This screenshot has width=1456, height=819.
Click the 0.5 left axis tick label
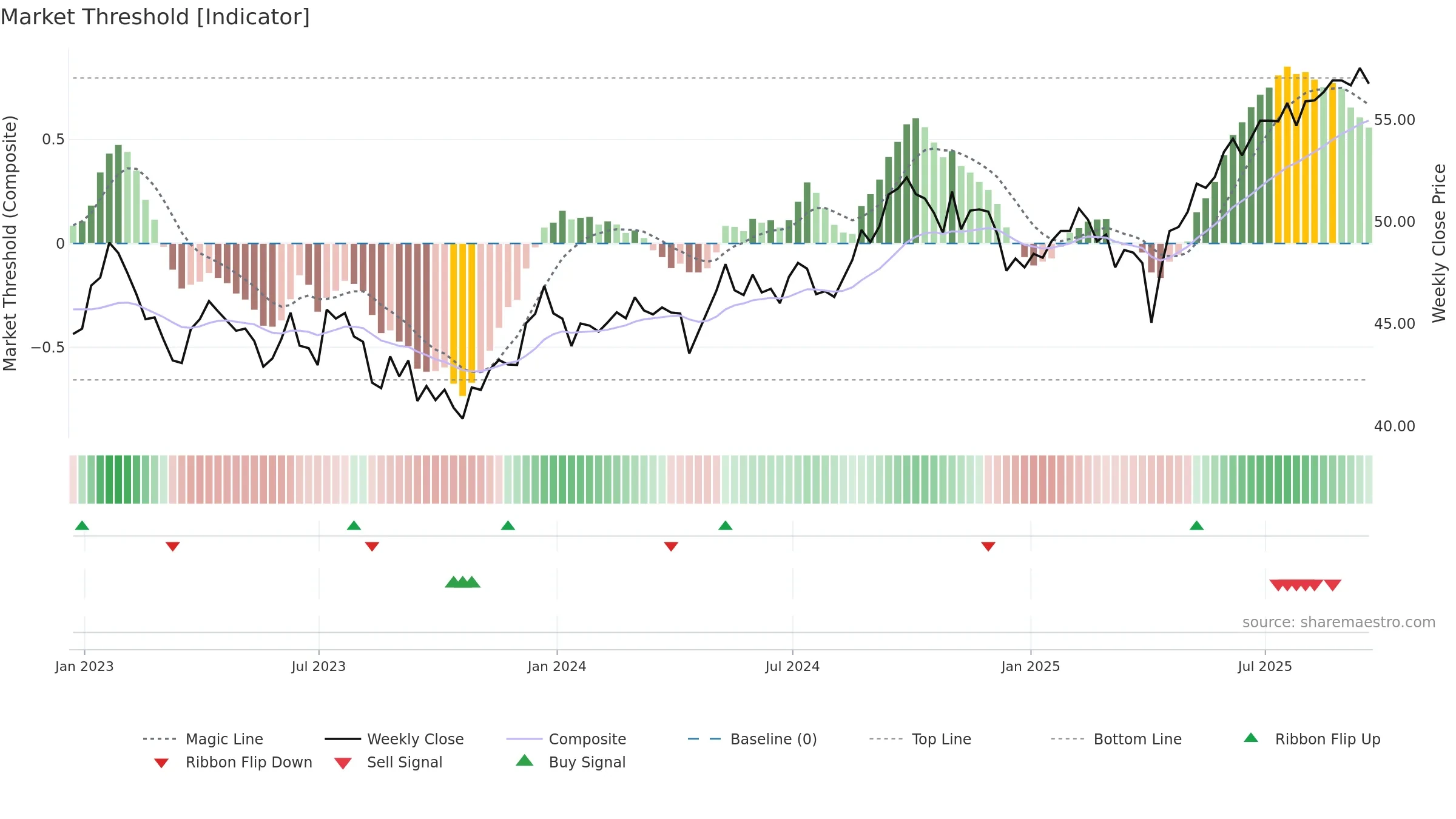[x=53, y=140]
